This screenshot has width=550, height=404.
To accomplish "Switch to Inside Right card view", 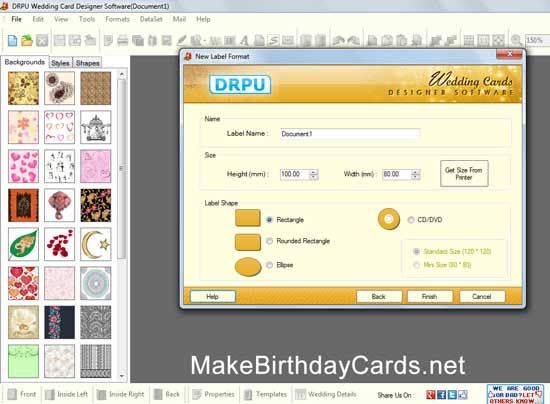I will tap(120, 394).
